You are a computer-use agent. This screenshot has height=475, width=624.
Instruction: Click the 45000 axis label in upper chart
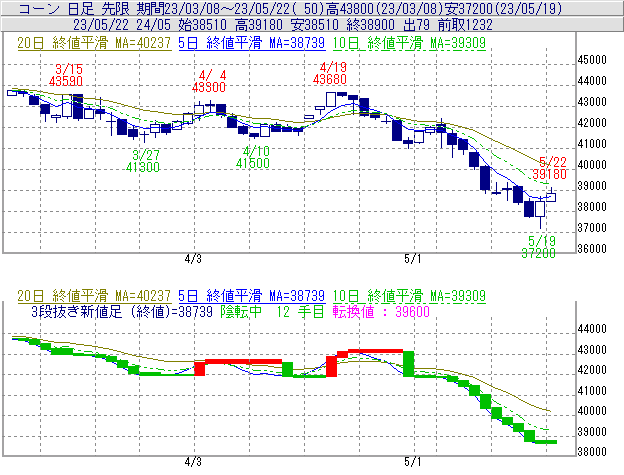(x=592, y=60)
